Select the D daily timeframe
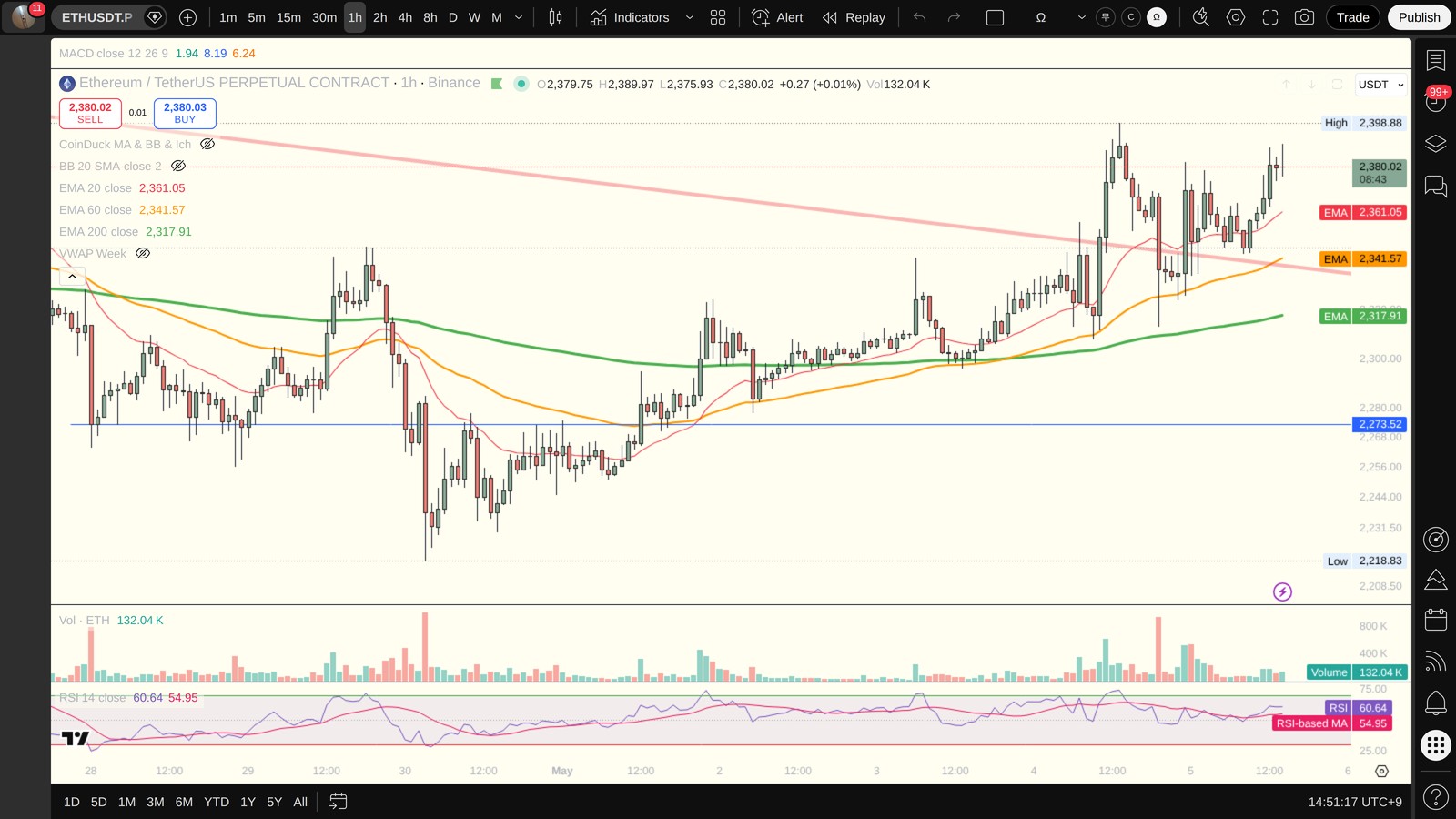Screen dimensions: 1456x819 [x=452, y=17]
